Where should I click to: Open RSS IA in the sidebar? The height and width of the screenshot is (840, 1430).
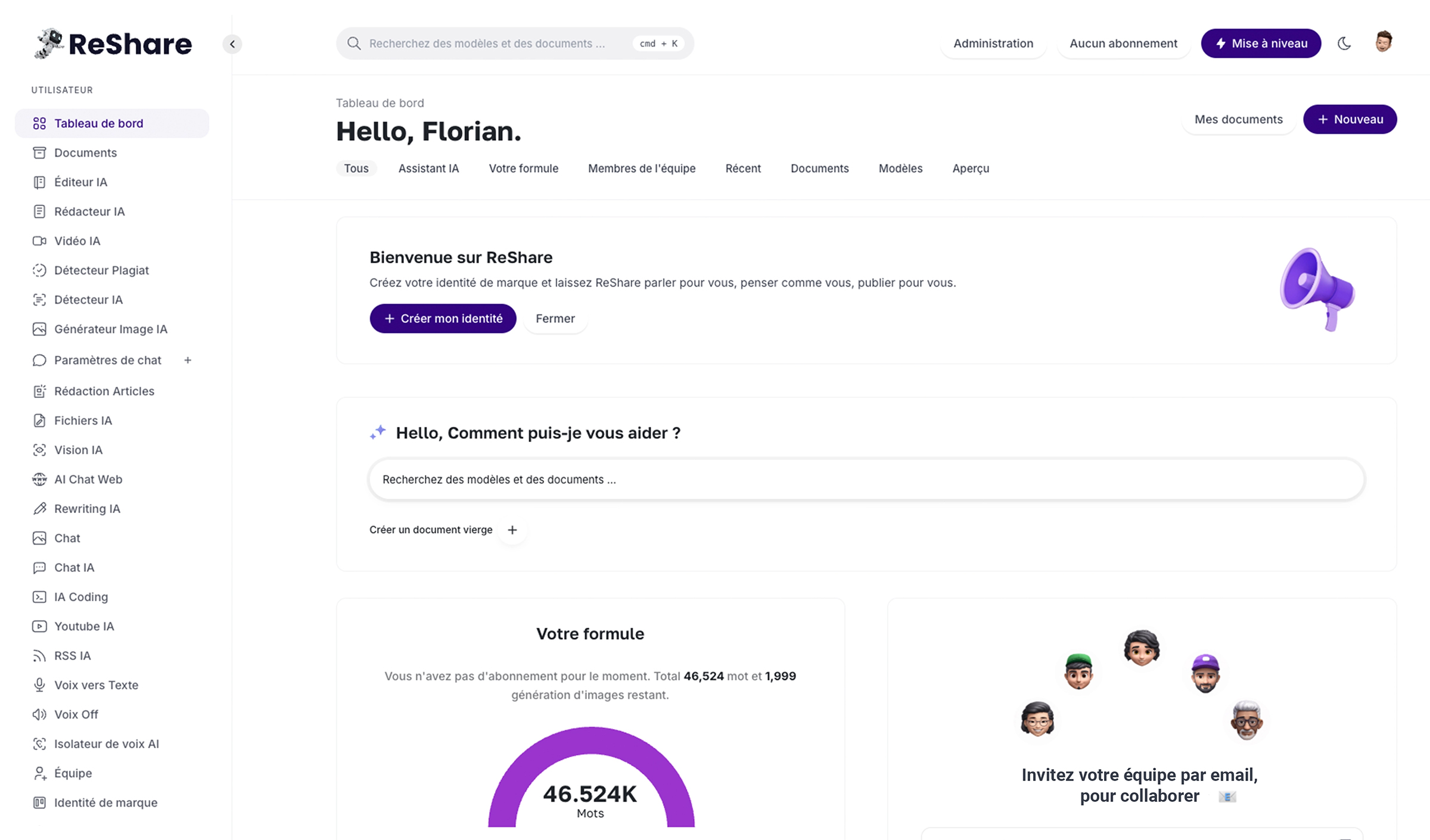coord(112,655)
